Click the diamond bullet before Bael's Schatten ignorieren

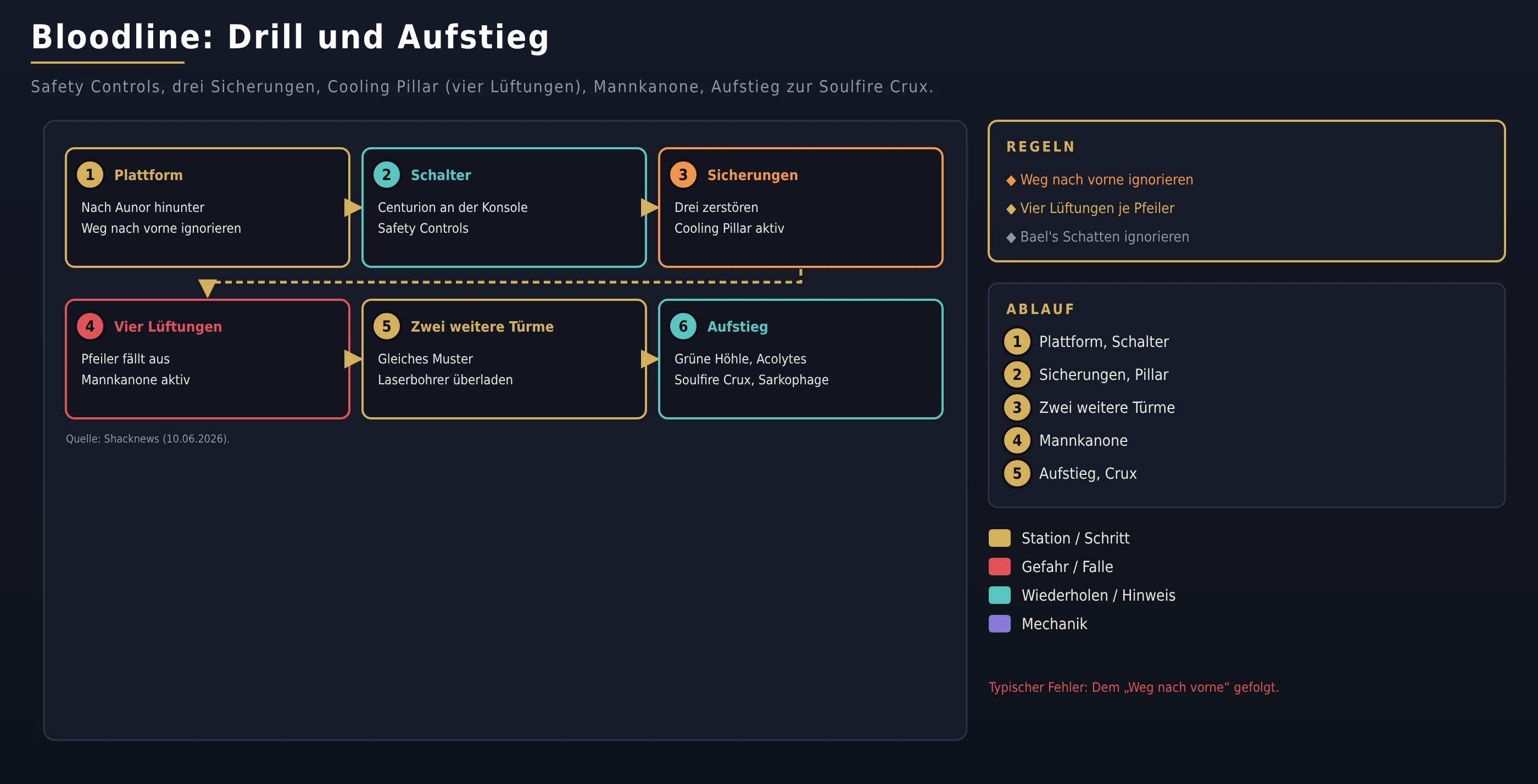1011,238
